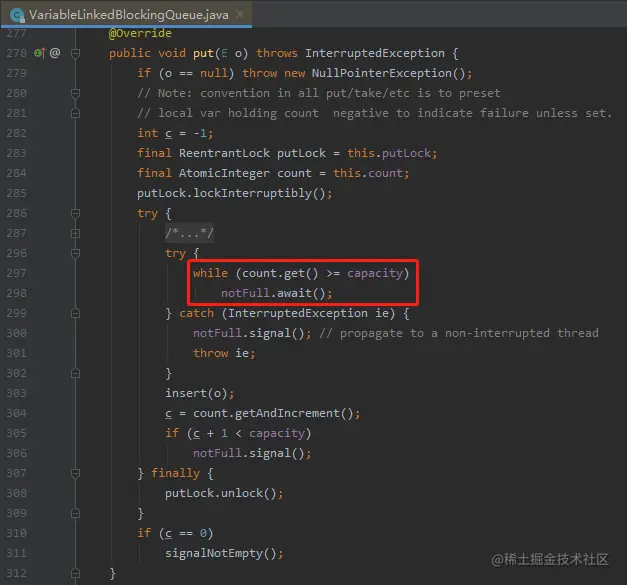Click notFull.signal() on line 300

pyautogui.click(x=252, y=333)
